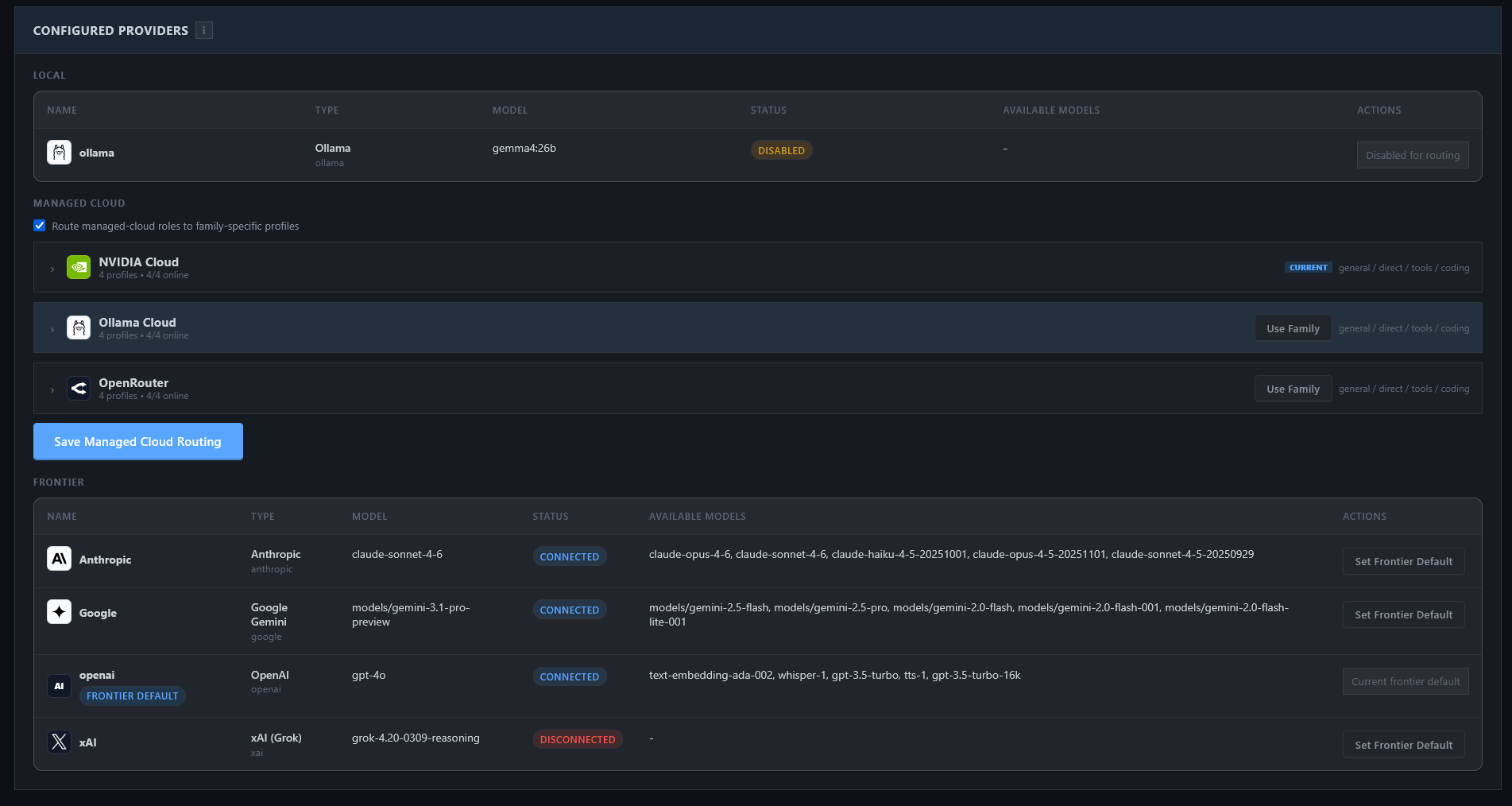Click Save Managed Cloud Routing button
Screen dimensions: 1512x806
138,441
